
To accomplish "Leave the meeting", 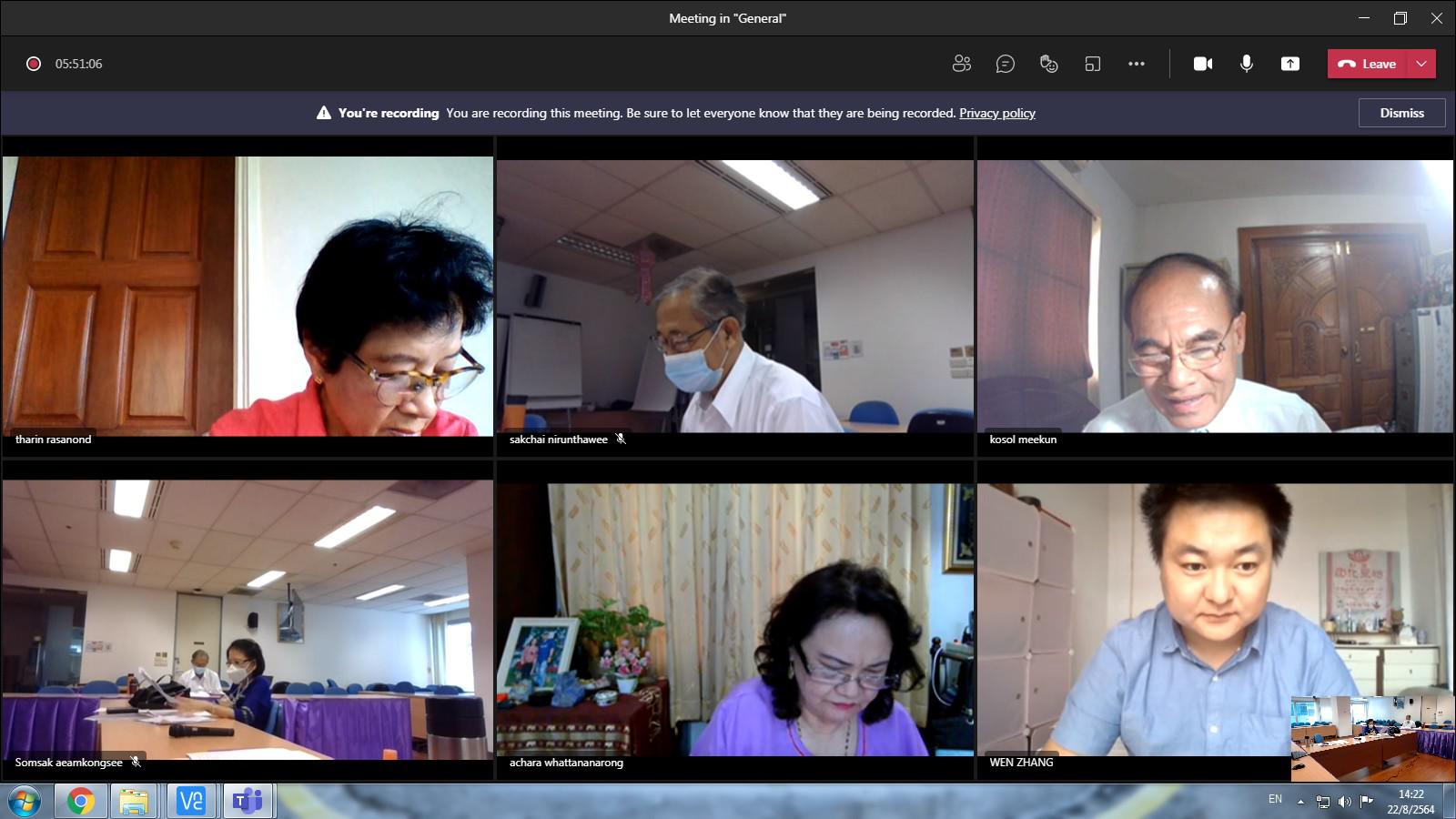I will click(x=1367, y=64).
